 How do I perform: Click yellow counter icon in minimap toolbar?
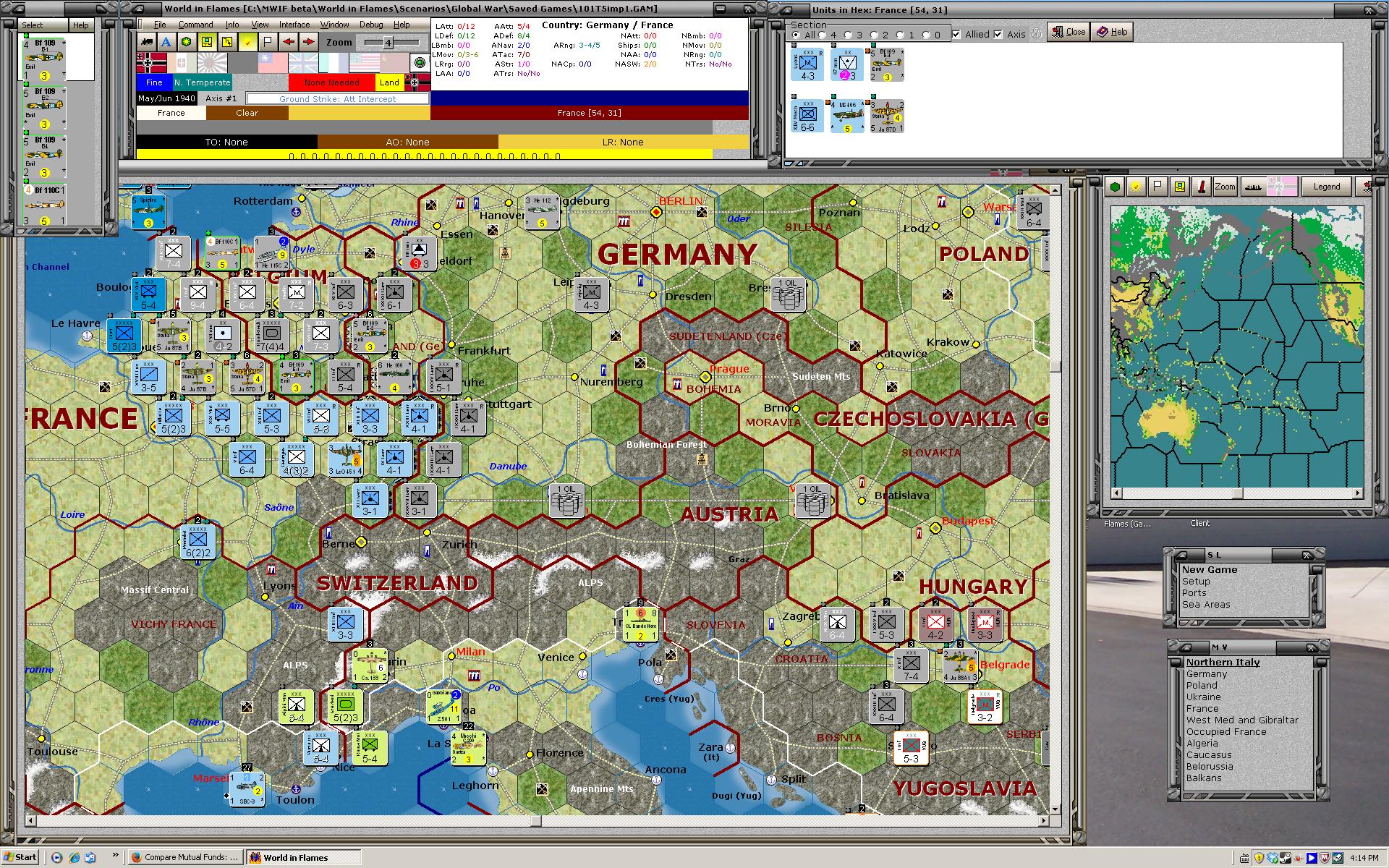1180,187
